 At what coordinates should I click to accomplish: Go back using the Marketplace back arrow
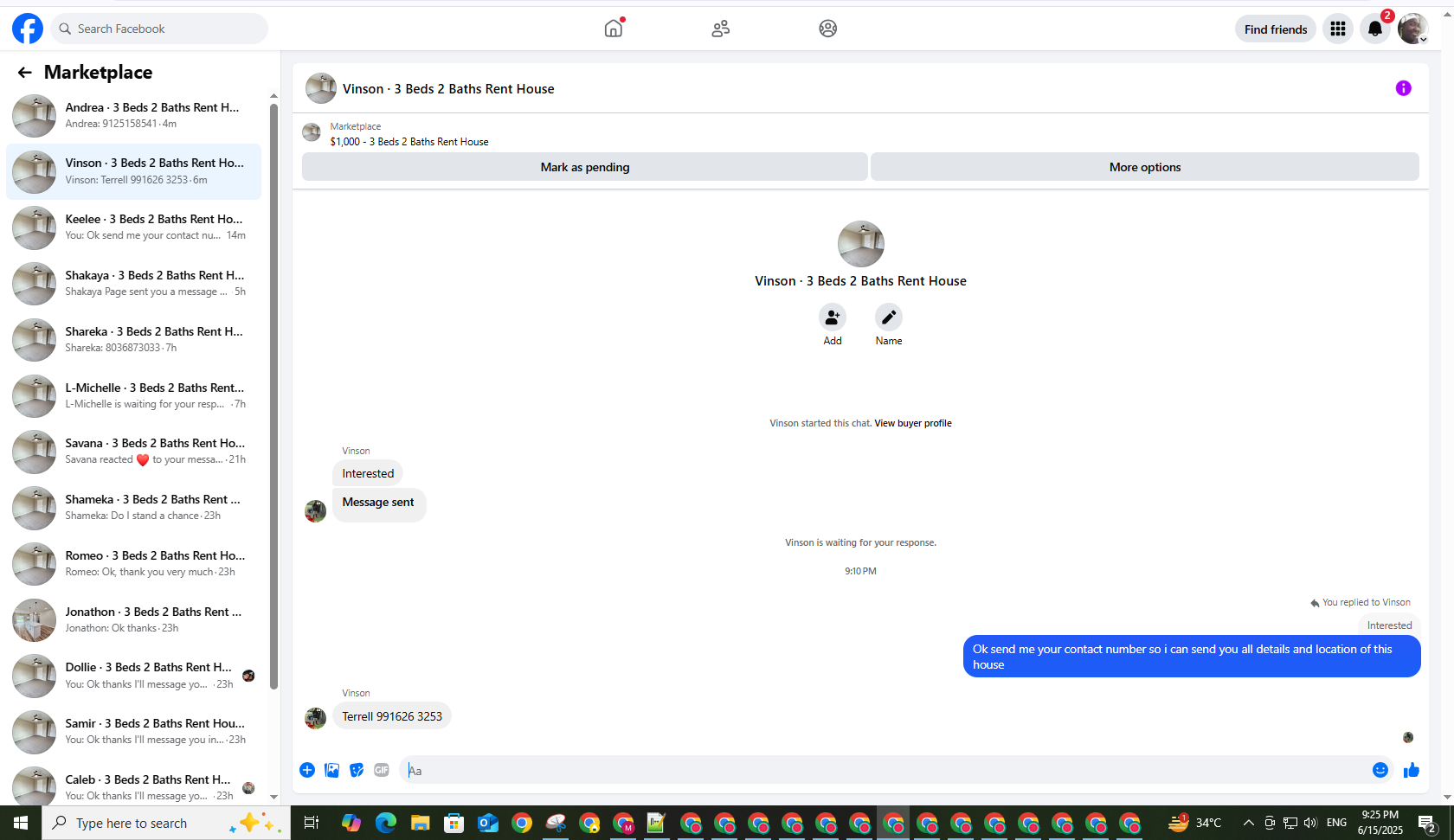click(x=24, y=73)
